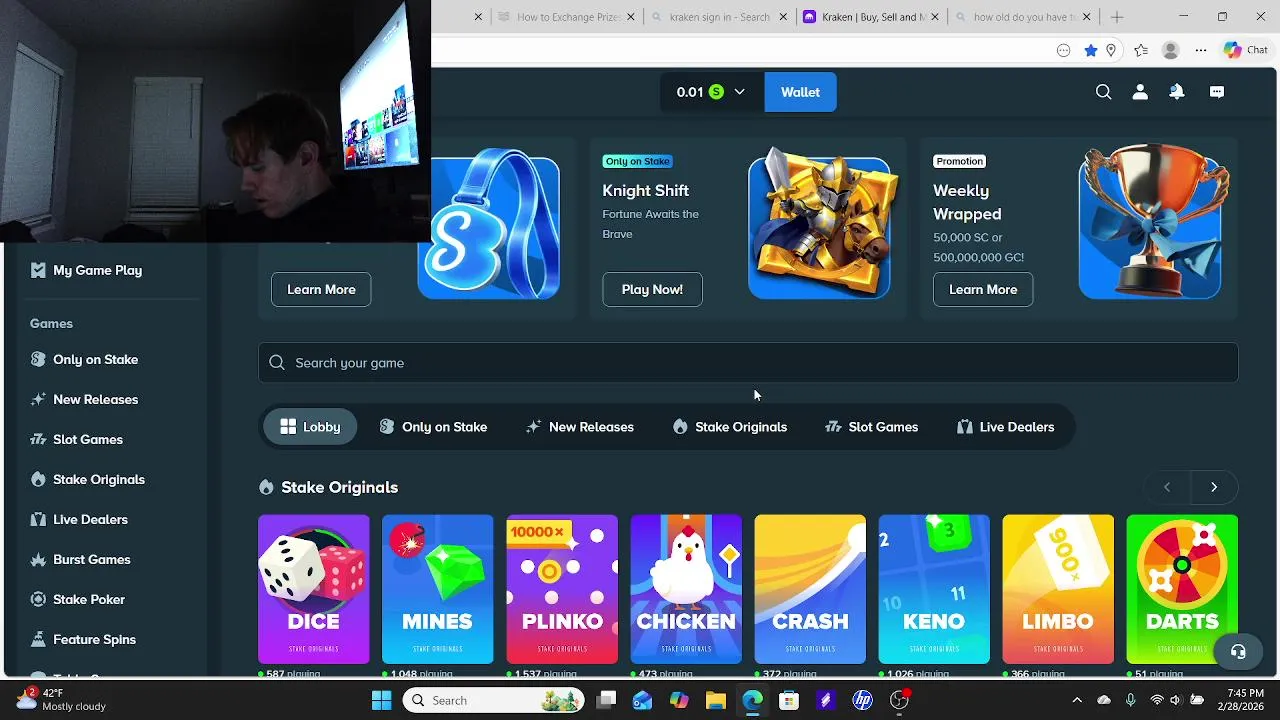The height and width of the screenshot is (720, 1280).
Task: Select the New Releases tab
Action: click(580, 427)
